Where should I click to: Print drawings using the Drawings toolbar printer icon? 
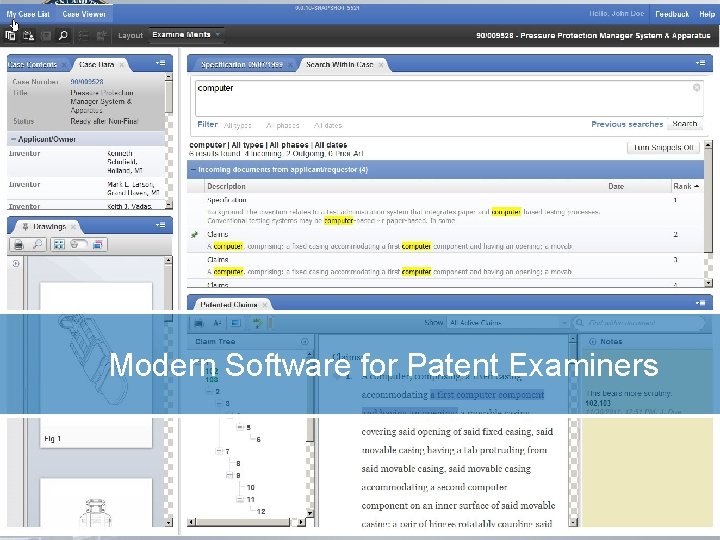19,244
